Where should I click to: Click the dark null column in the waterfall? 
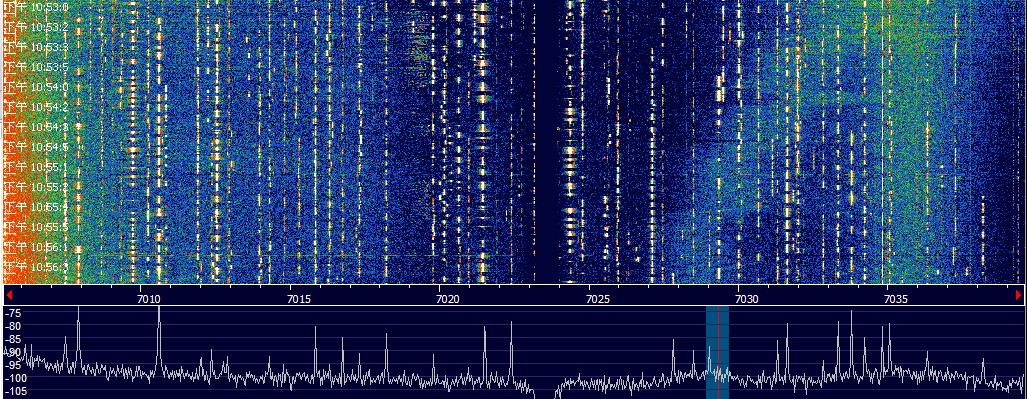coord(546,141)
